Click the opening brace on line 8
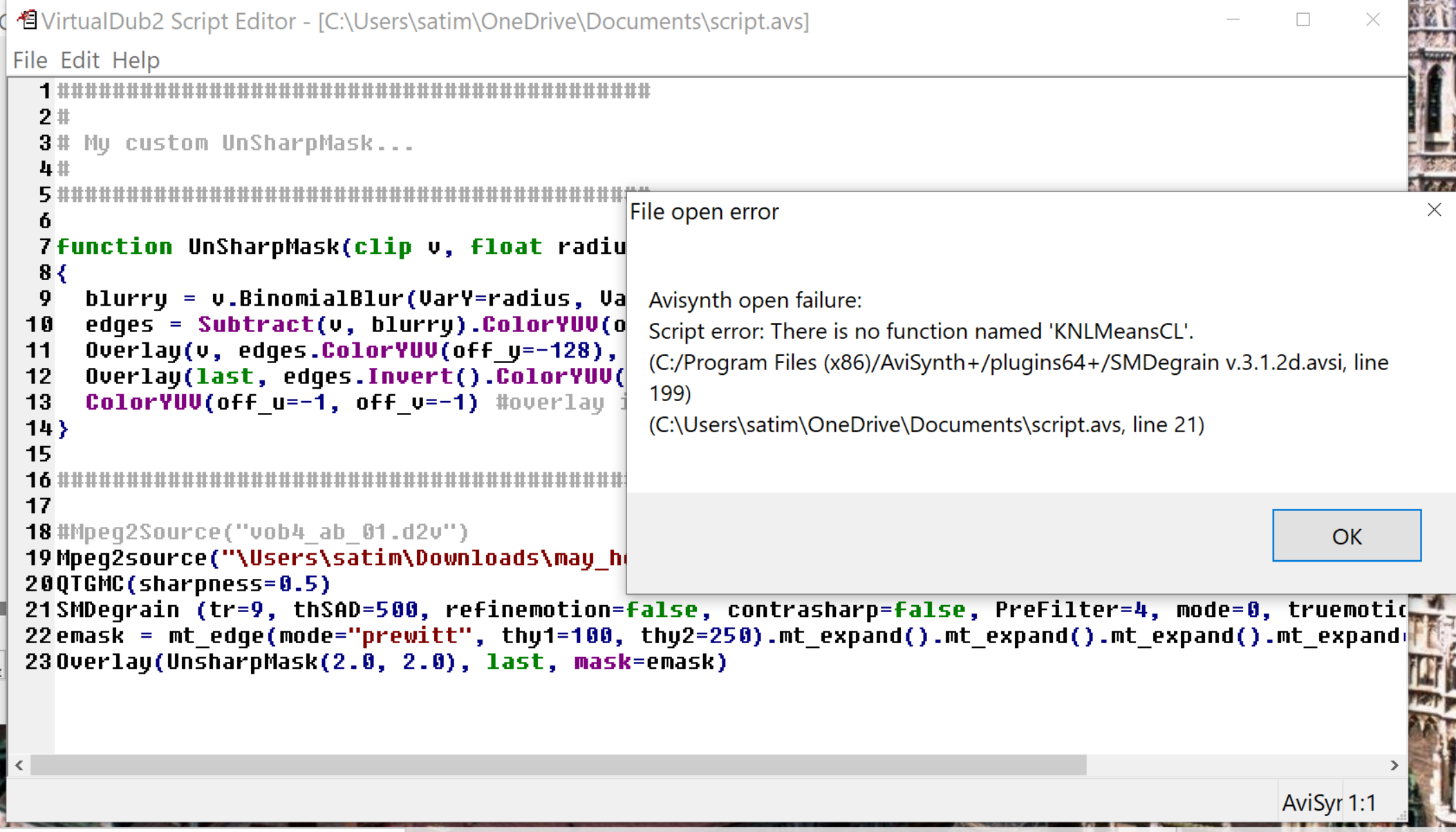Viewport: 1456px width, 832px height. tap(62, 273)
